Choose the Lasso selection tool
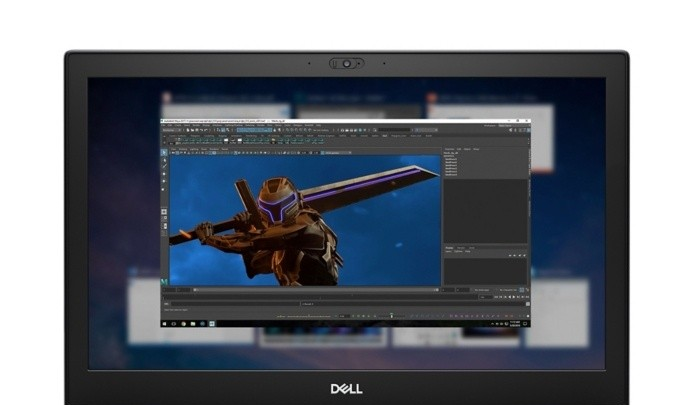The height and width of the screenshot is (405, 690). click(164, 161)
